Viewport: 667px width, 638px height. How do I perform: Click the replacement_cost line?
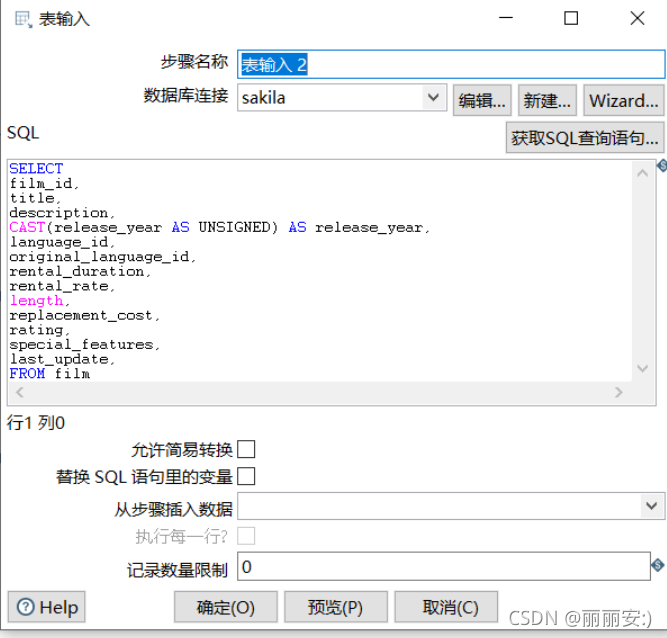pyautogui.click(x=85, y=315)
